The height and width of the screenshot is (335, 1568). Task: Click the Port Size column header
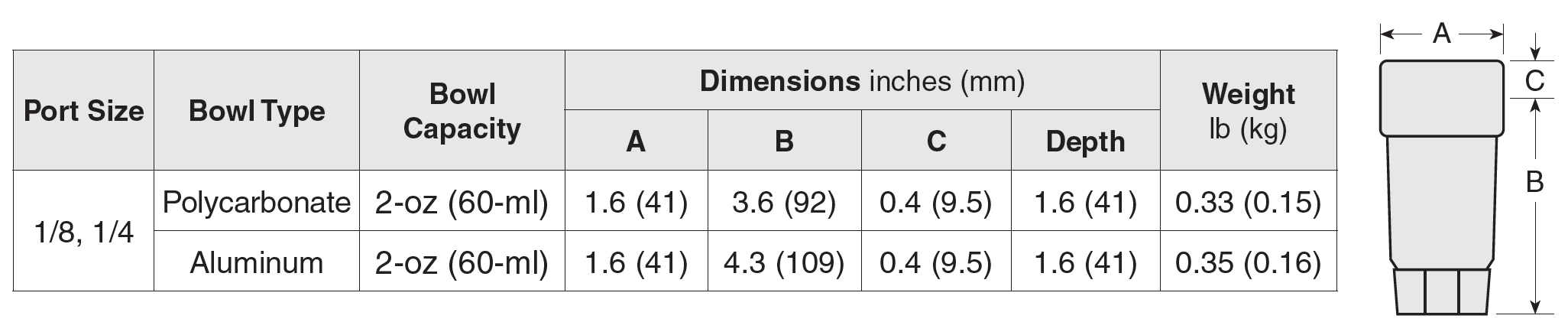pos(83,112)
